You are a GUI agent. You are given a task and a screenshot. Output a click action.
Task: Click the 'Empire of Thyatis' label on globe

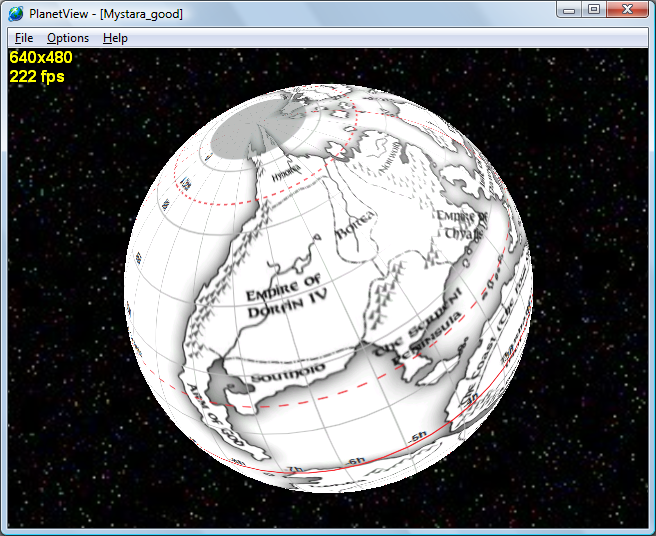462,225
